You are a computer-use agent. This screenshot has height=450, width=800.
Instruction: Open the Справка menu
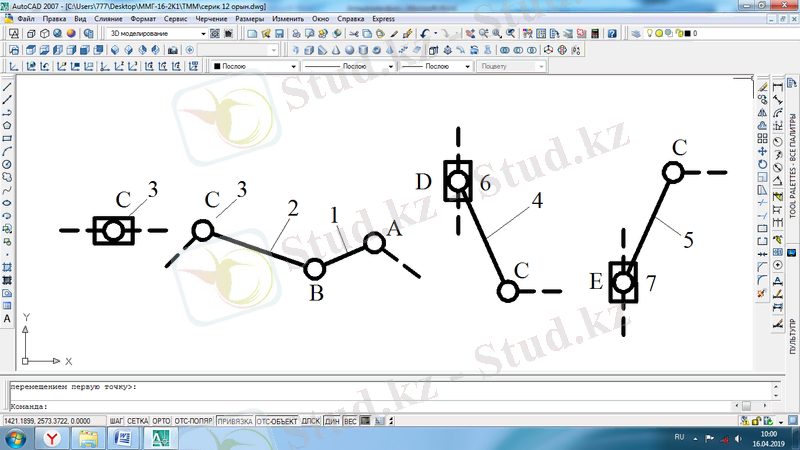pyautogui.click(x=351, y=19)
